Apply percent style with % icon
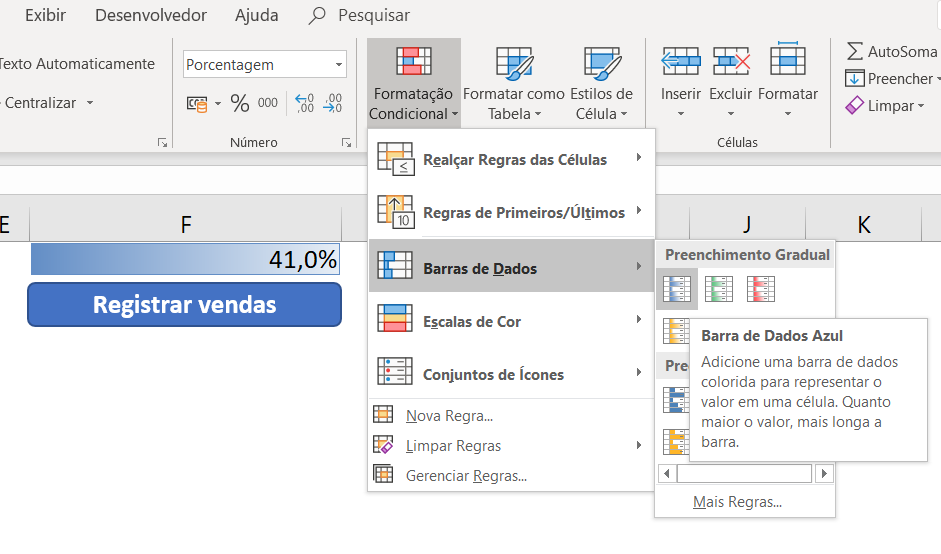This screenshot has width=941, height=554. [x=239, y=103]
